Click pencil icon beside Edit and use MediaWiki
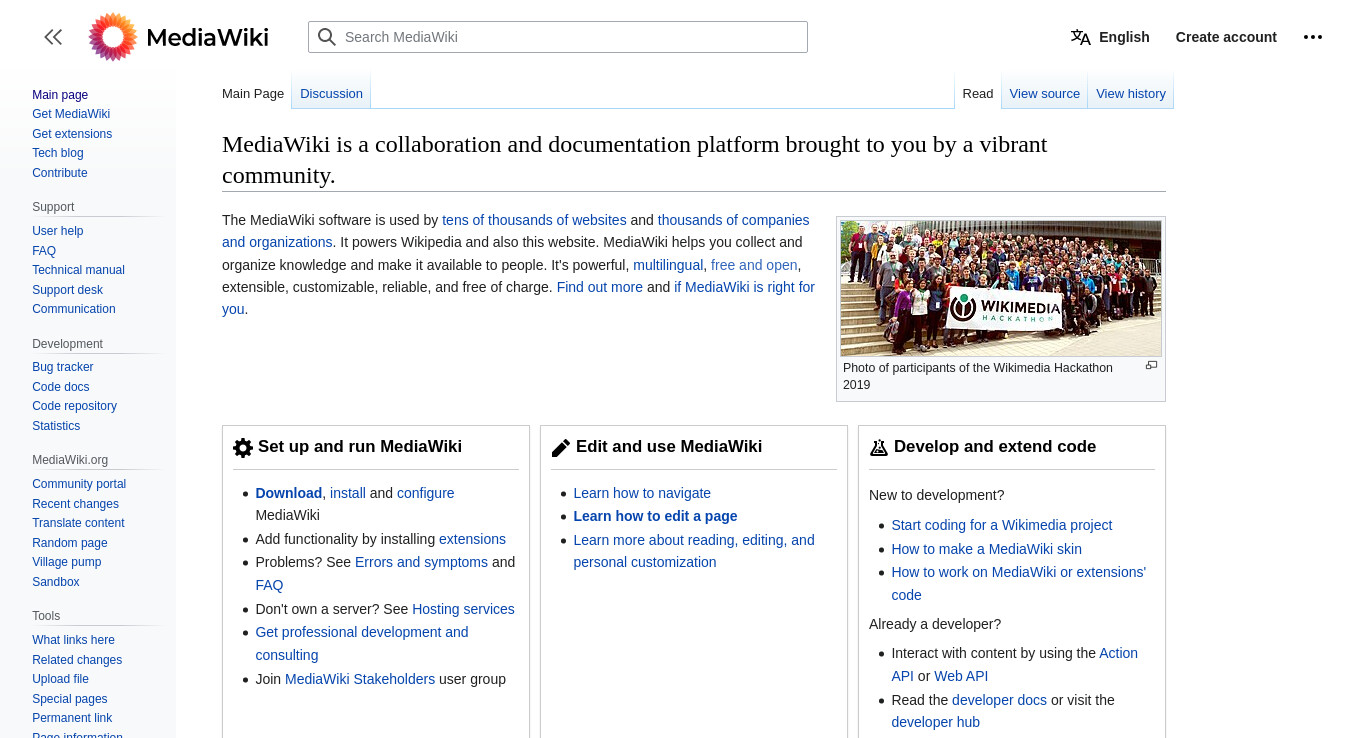This screenshot has height=738, width=1366. click(x=561, y=448)
